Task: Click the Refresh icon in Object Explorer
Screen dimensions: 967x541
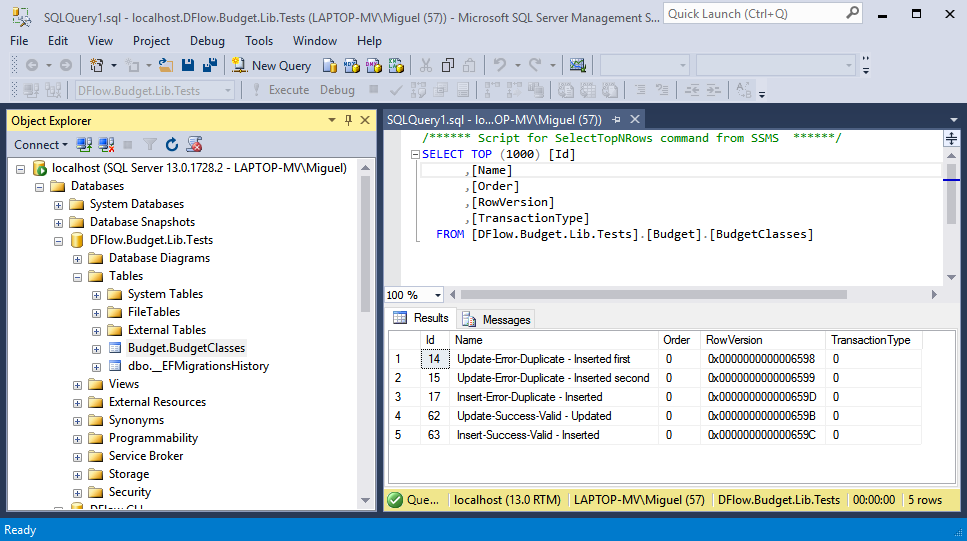Action: click(x=172, y=145)
